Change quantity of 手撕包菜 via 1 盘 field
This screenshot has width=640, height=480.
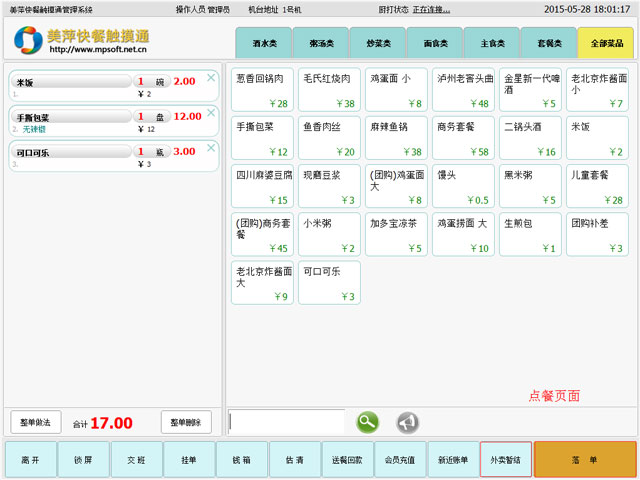pos(152,116)
